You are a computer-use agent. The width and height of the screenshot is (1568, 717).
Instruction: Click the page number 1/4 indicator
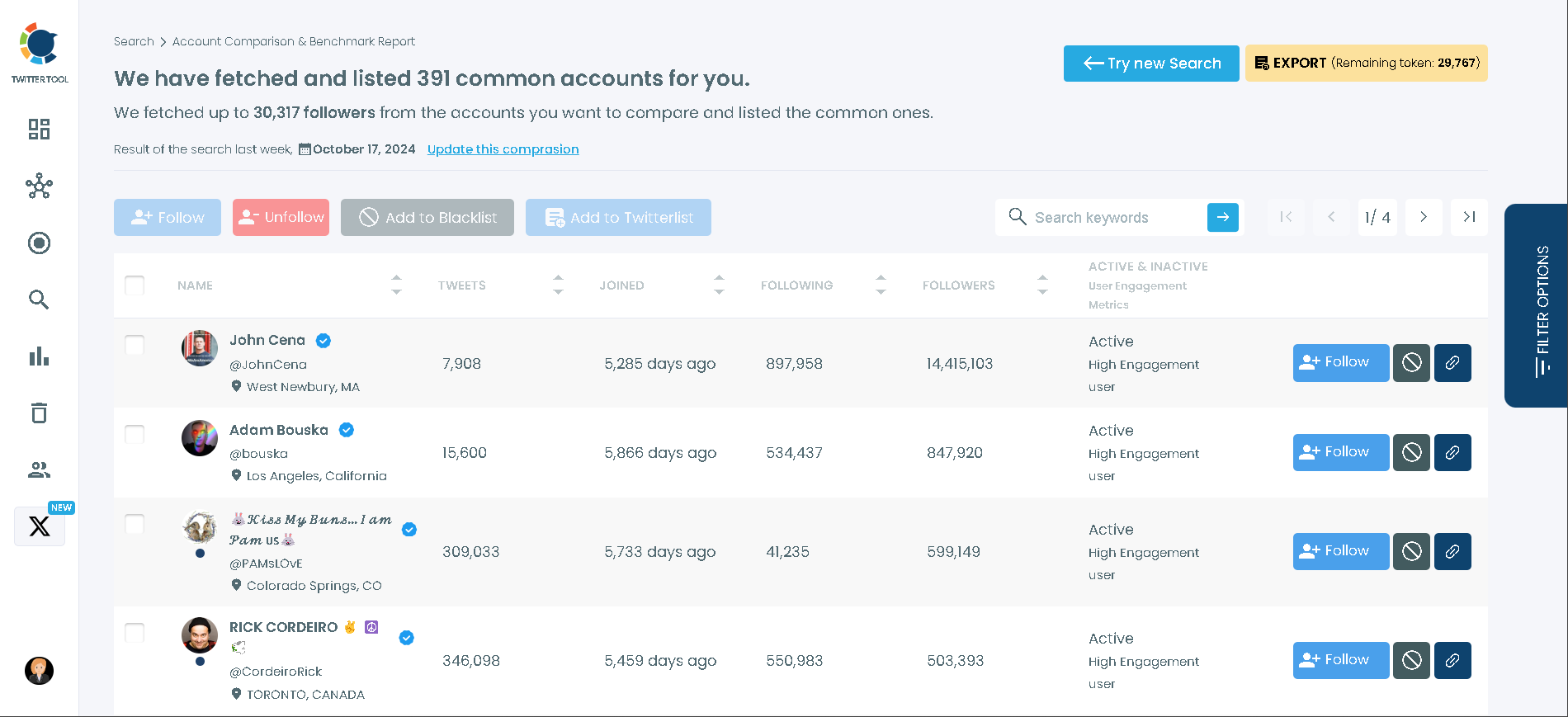click(x=1377, y=217)
